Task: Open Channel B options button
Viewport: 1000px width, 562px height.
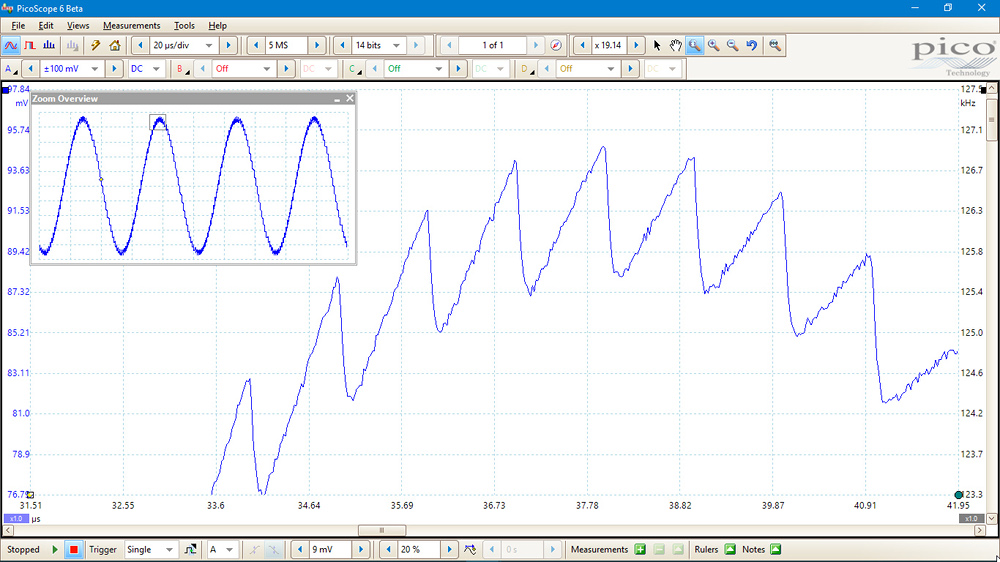Action: pos(182,69)
